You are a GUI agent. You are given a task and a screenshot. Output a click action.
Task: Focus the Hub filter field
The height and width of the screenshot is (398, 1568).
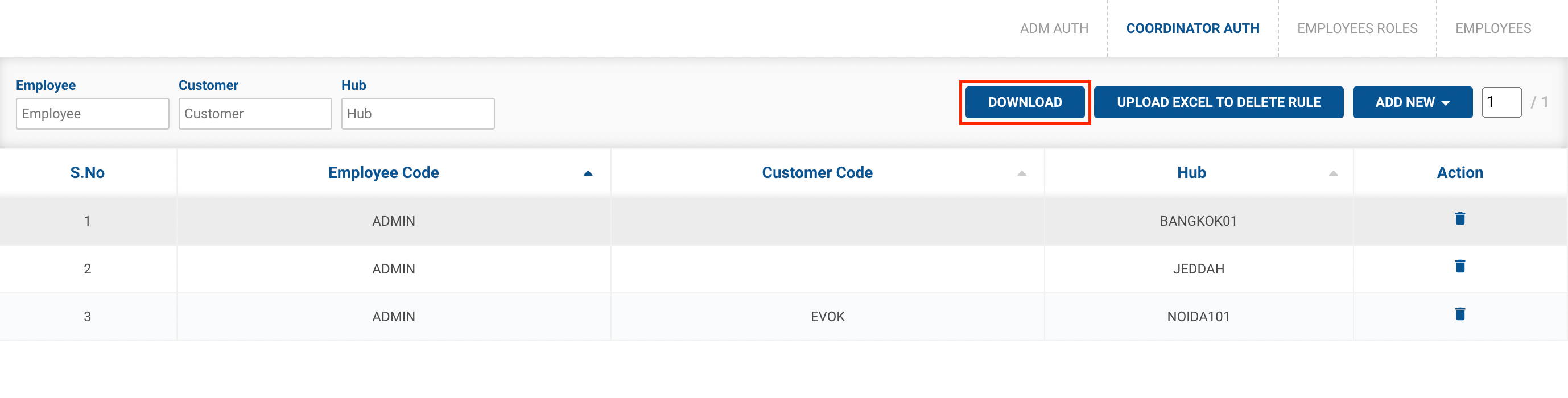pyautogui.click(x=418, y=114)
